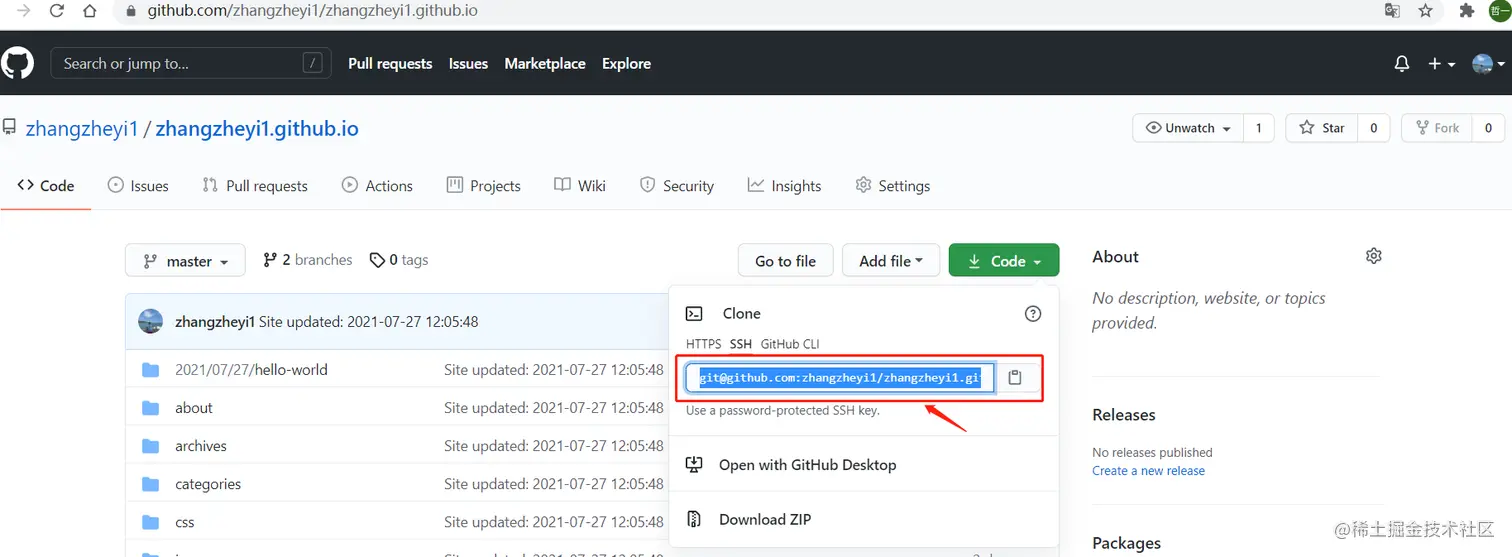Image resolution: width=1512 pixels, height=557 pixels.
Task: Click the Clone help question-mark icon
Action: [x=1033, y=314]
